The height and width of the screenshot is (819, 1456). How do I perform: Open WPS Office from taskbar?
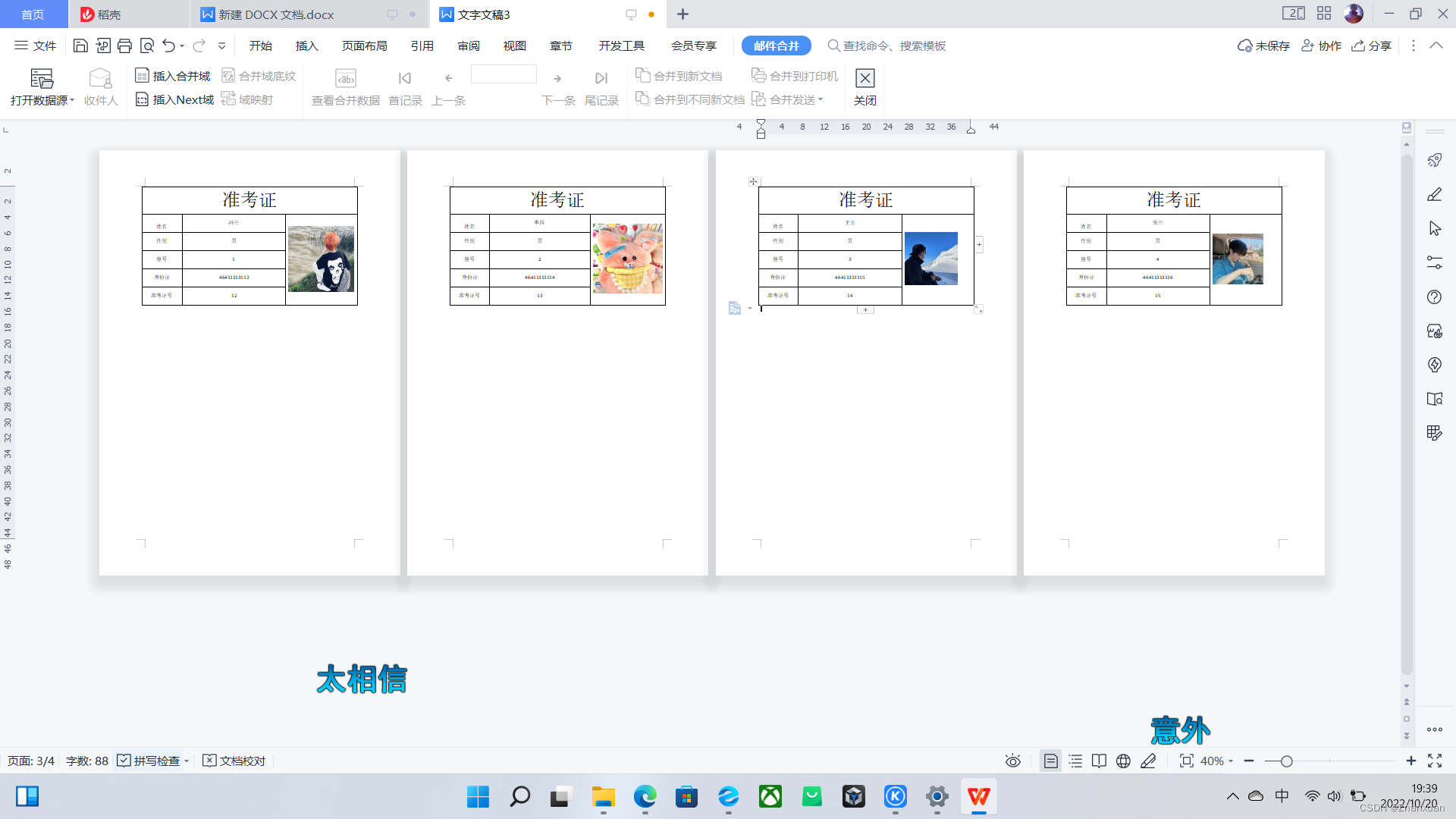(x=978, y=796)
